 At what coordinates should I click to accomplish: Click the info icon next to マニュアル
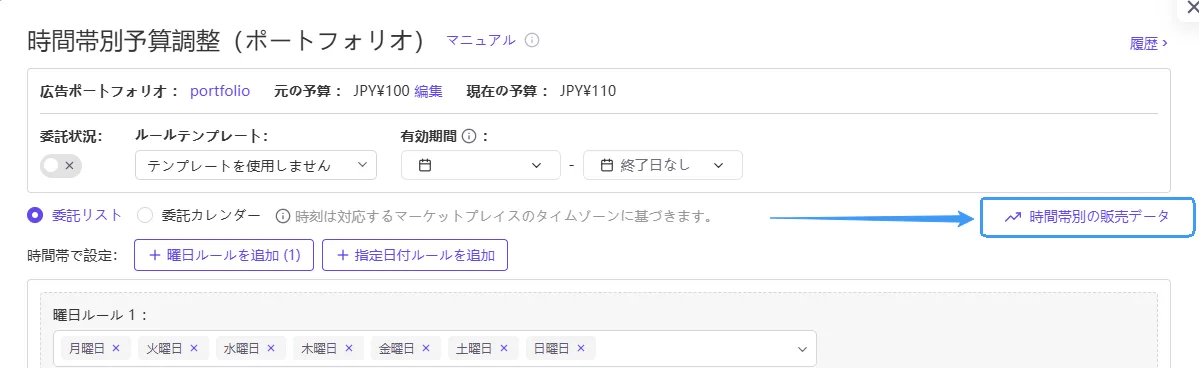tap(532, 41)
